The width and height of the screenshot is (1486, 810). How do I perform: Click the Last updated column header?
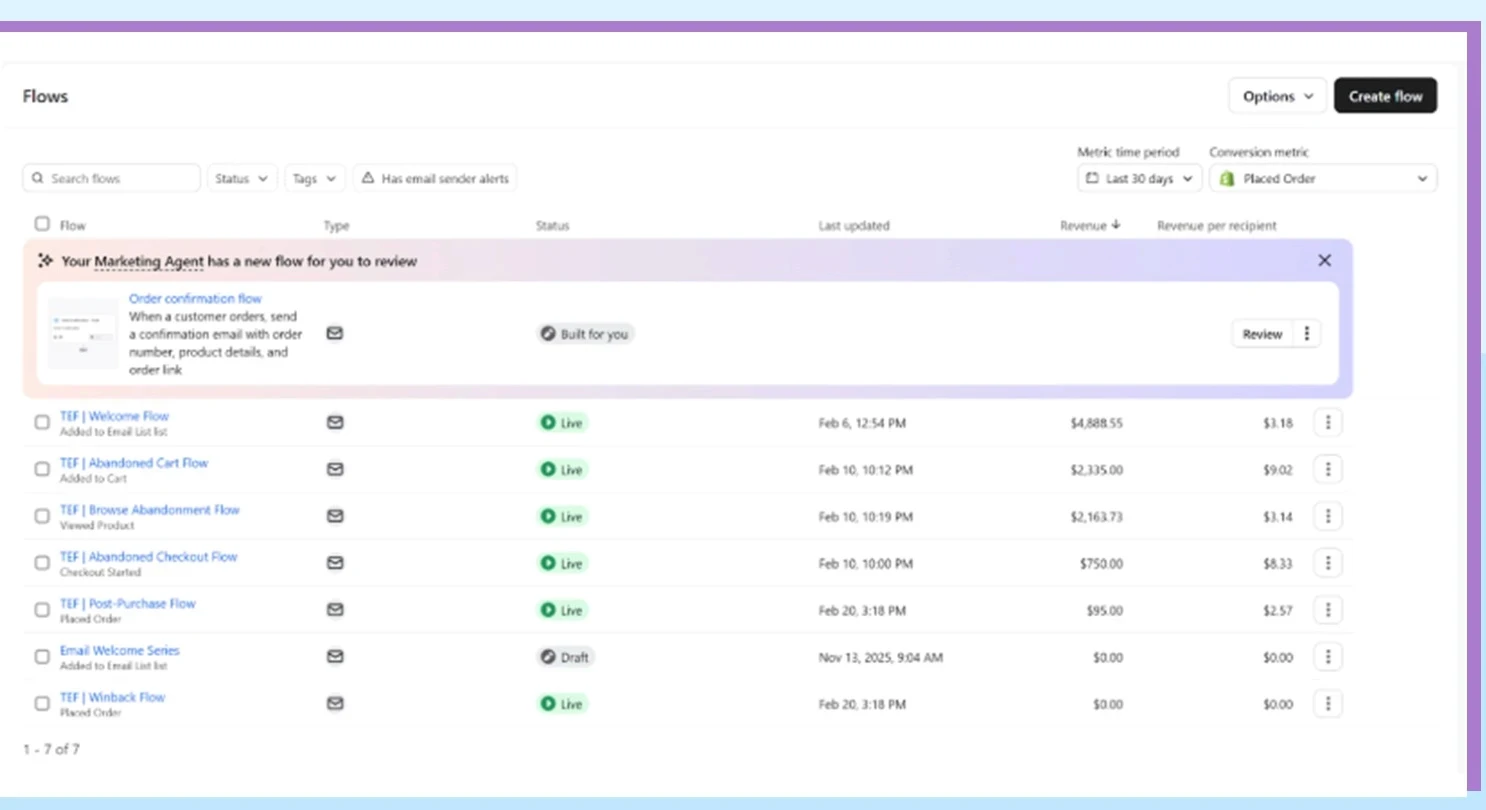click(853, 226)
